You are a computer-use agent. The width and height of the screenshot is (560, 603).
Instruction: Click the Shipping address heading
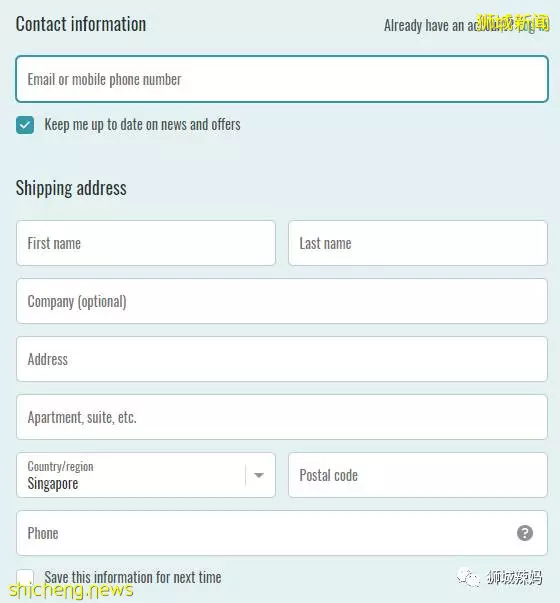pos(71,188)
